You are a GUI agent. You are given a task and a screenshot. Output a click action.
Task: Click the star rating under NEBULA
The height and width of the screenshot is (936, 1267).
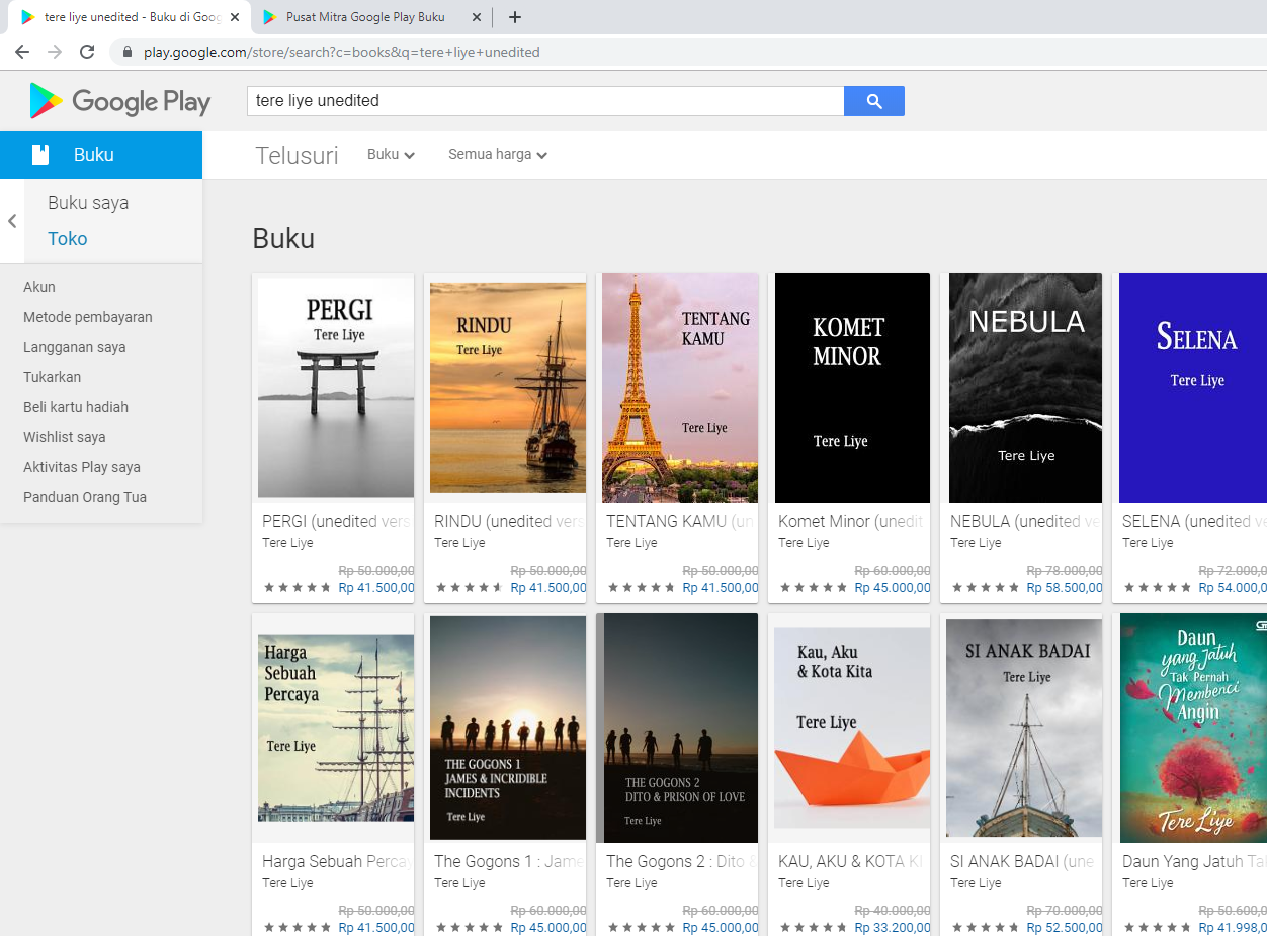[985, 588]
